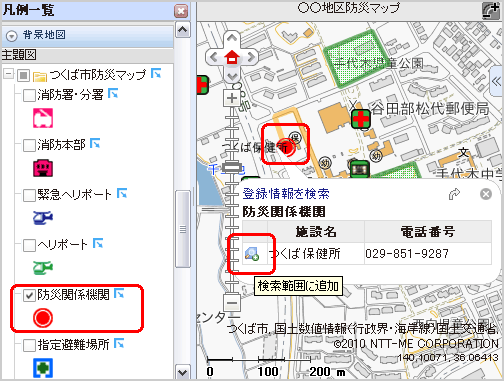Enable the 指定避難場所 layer checkbox
The height and width of the screenshot is (381, 504).
[29, 345]
